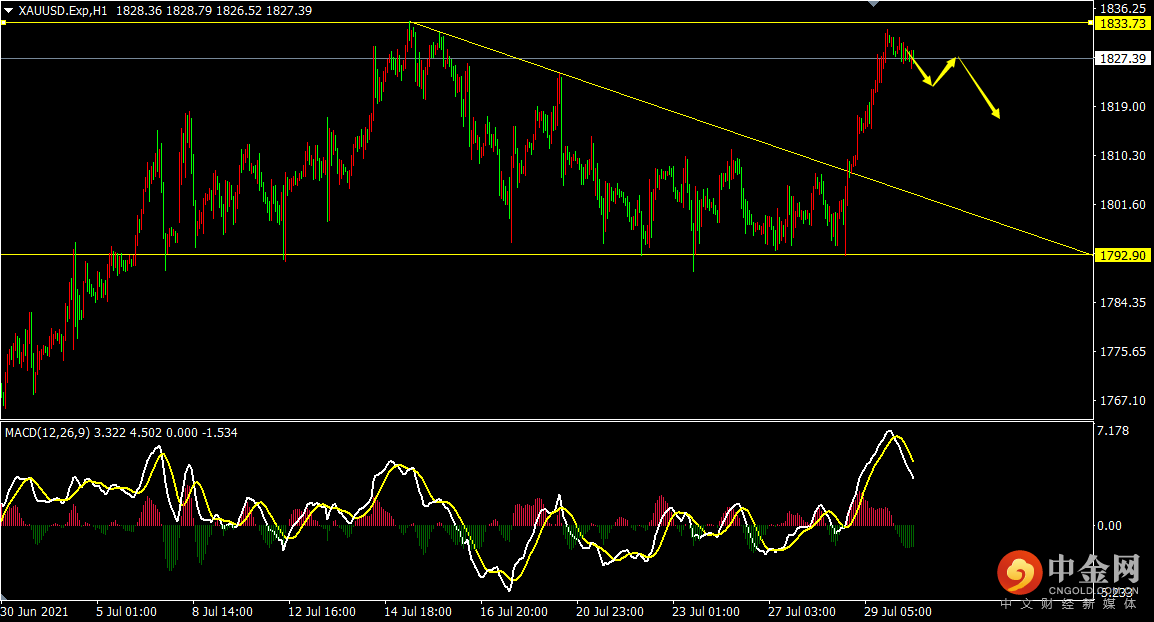1154x622 pixels.
Task: Click the current price label 1827.39
Action: coord(1122,58)
